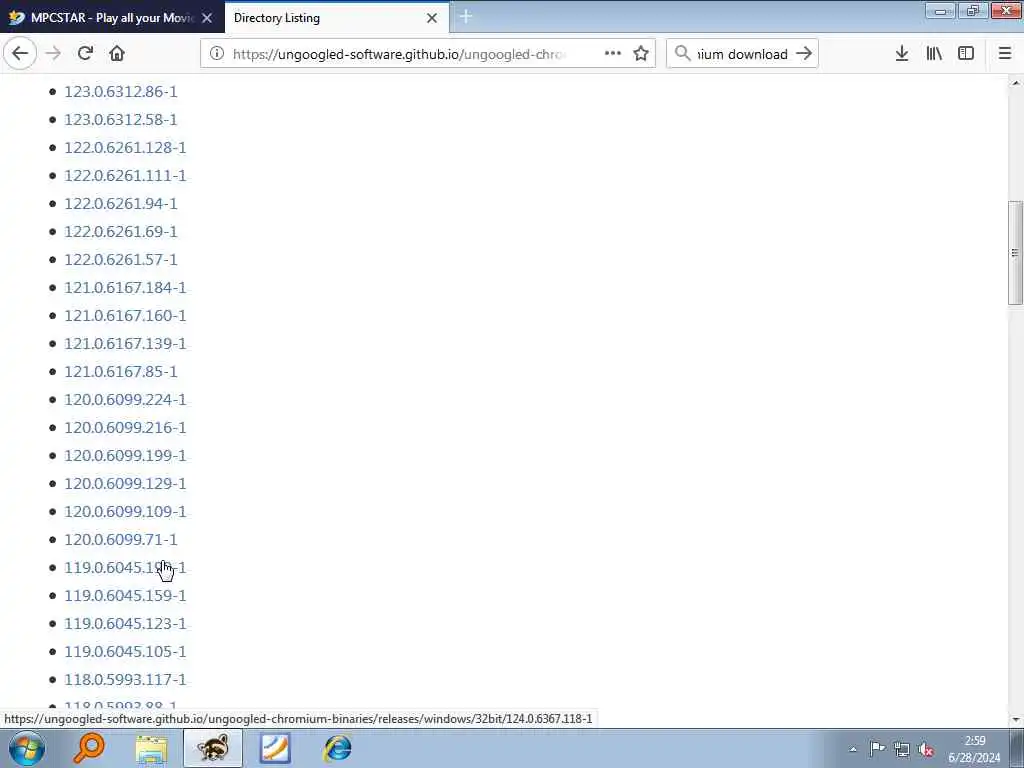Open version 120.0.6099.199-1
This screenshot has width=1024, height=768.
[125, 456]
